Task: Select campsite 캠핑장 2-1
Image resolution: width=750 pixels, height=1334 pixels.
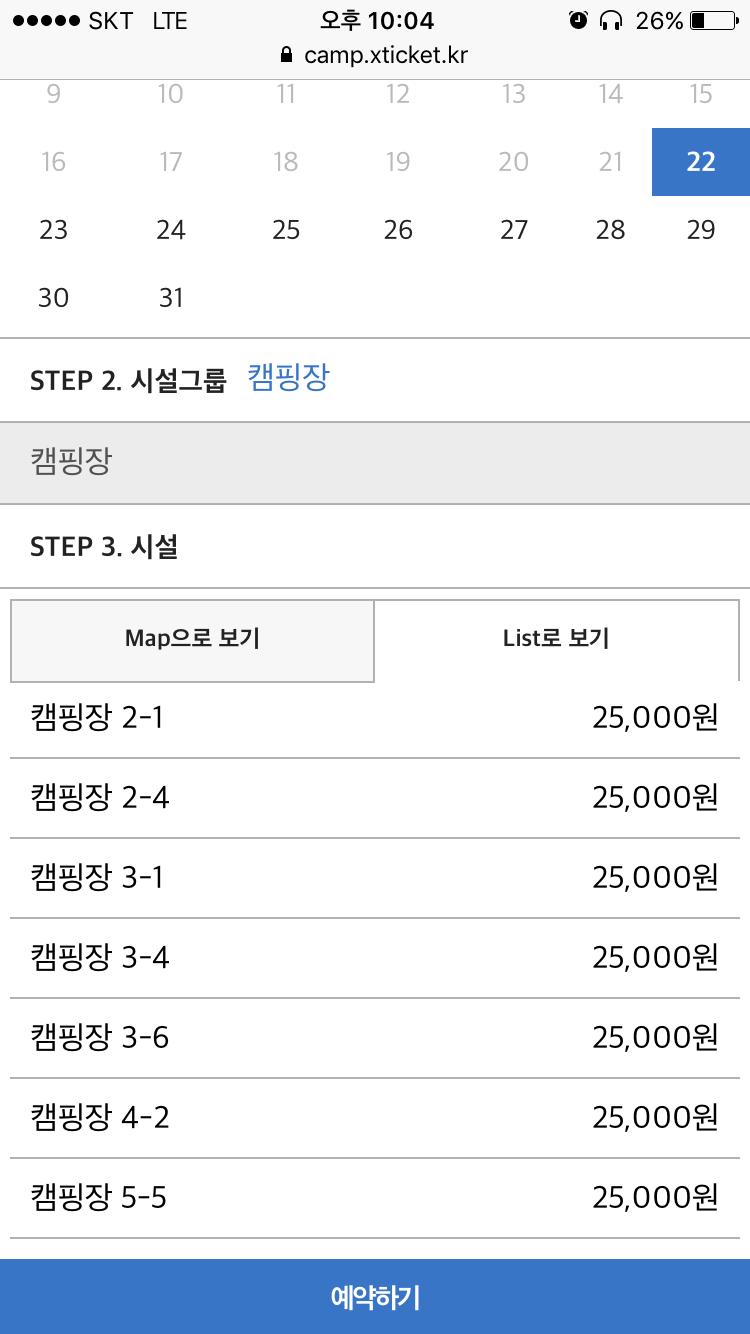Action: 375,718
